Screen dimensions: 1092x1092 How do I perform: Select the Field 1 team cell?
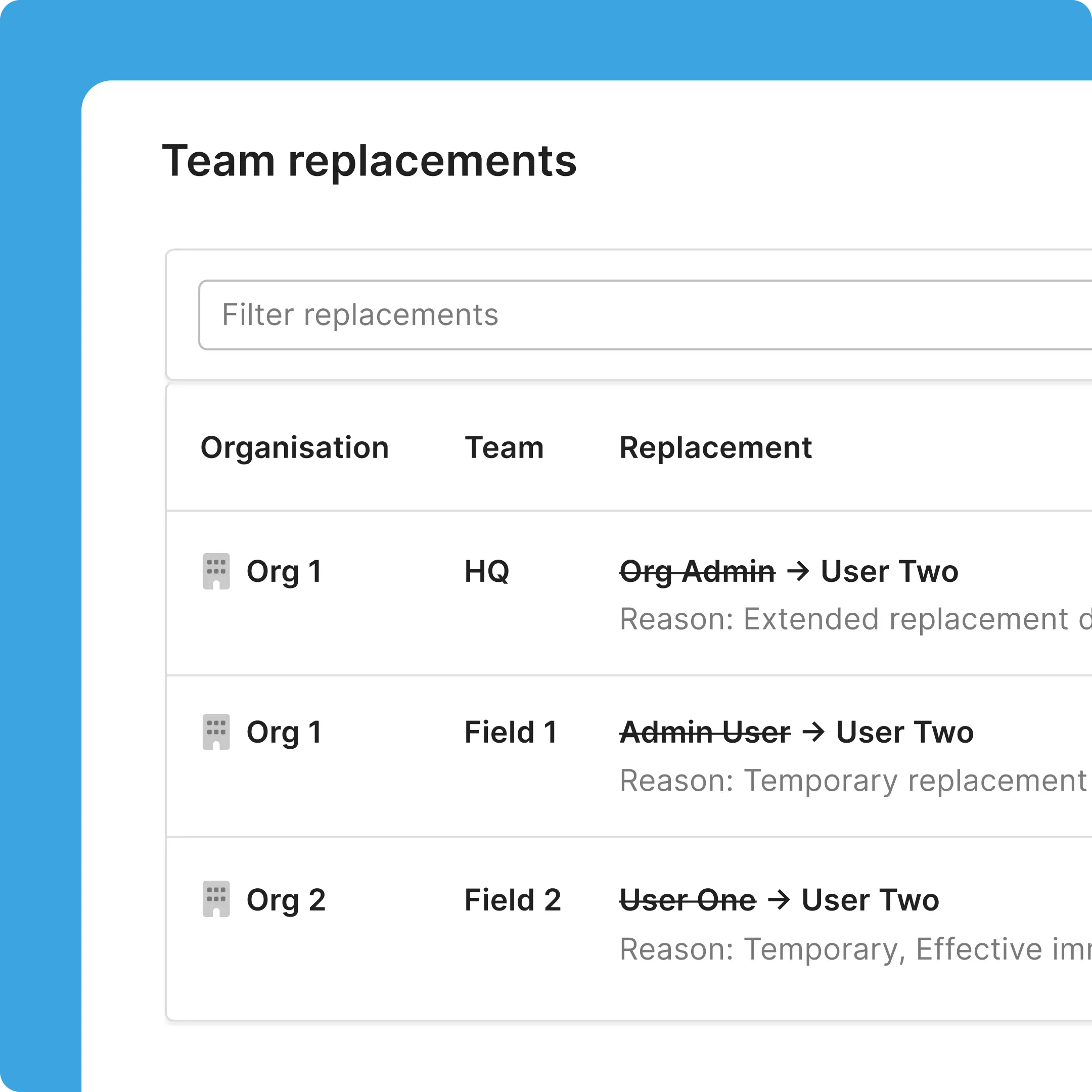(511, 732)
